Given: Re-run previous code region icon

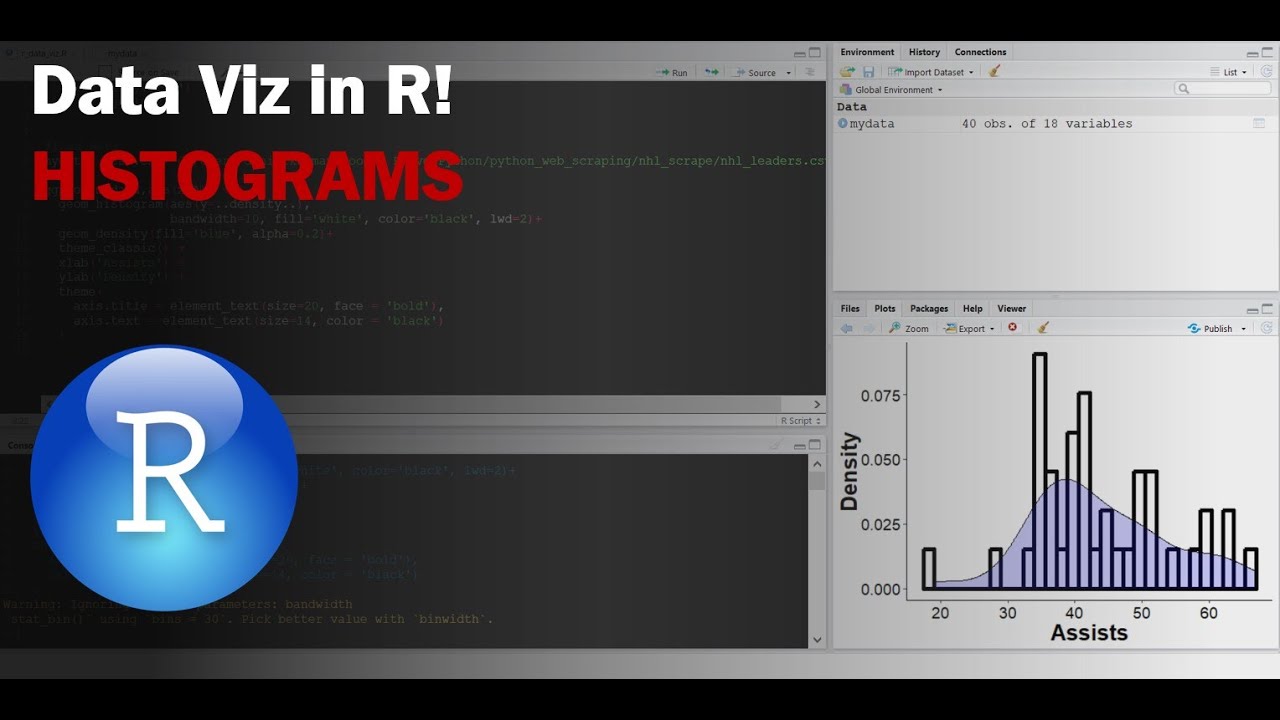Looking at the screenshot, I should pyautogui.click(x=711, y=73).
